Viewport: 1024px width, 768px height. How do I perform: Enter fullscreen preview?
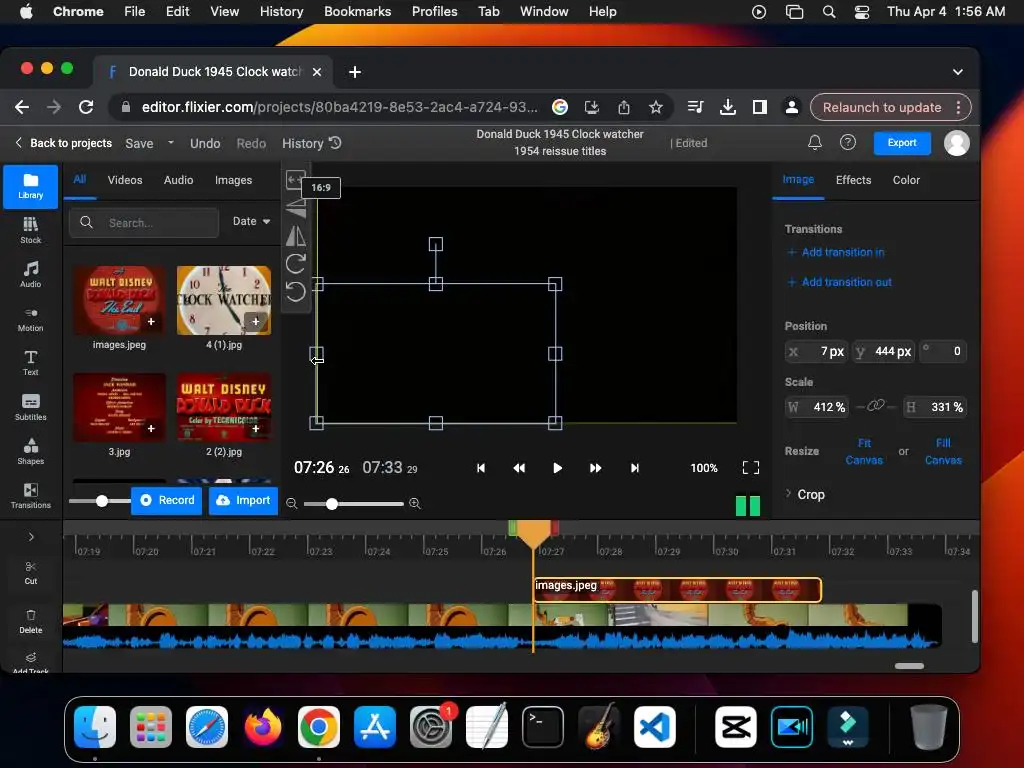point(751,468)
